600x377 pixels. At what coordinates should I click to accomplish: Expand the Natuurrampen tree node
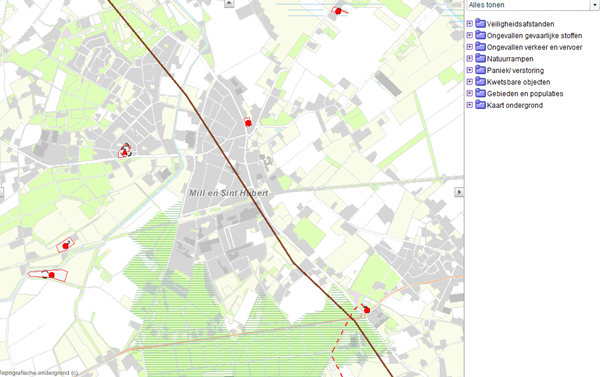pos(470,59)
